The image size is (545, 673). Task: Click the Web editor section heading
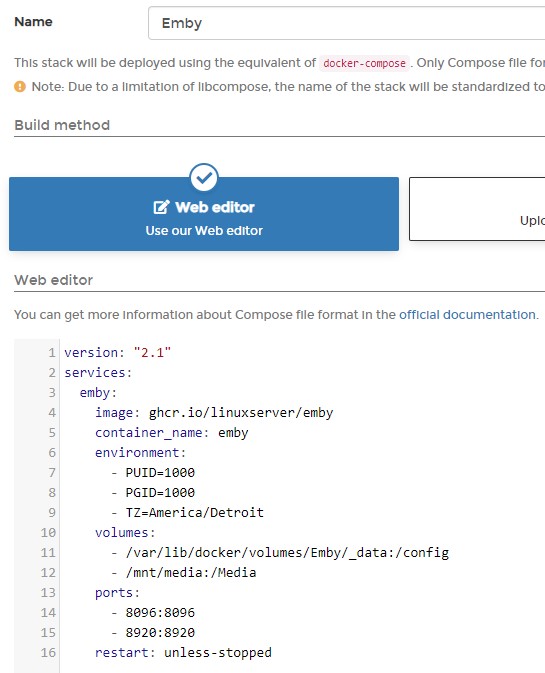point(54,280)
